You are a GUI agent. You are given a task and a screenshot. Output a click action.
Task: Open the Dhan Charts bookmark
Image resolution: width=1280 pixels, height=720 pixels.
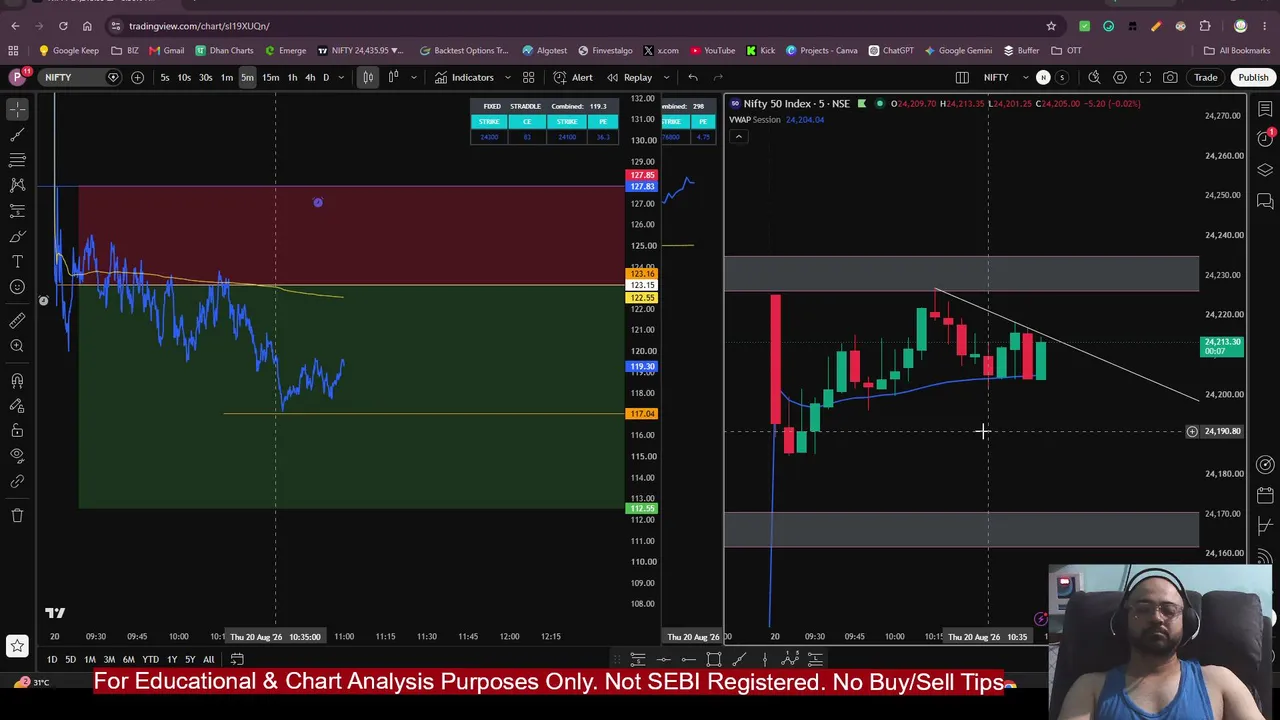[224, 50]
